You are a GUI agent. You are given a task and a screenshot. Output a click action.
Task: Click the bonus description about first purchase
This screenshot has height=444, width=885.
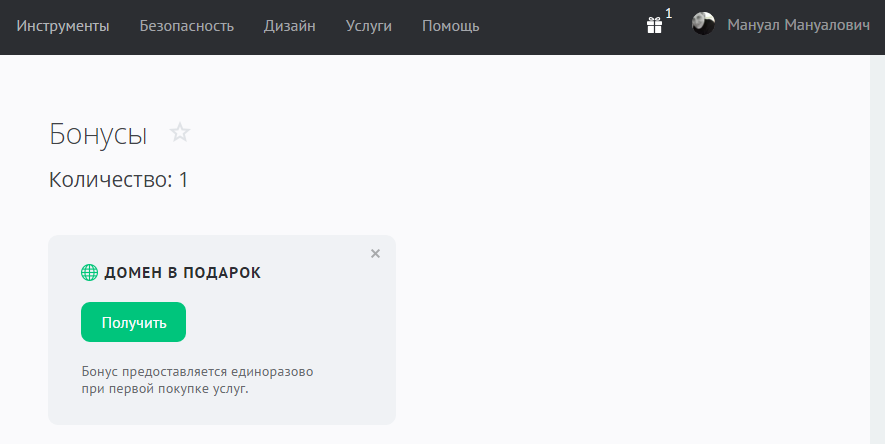pos(197,380)
